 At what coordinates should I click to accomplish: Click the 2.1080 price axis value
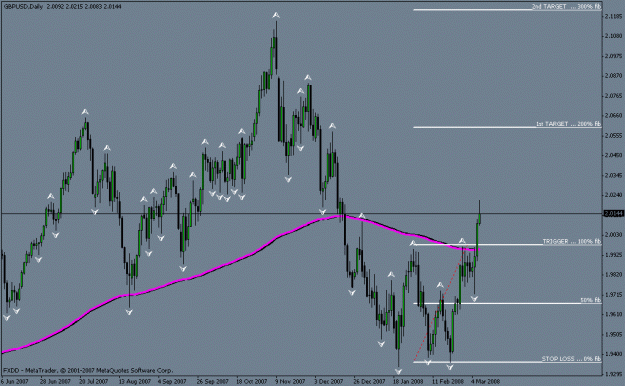coord(614,36)
